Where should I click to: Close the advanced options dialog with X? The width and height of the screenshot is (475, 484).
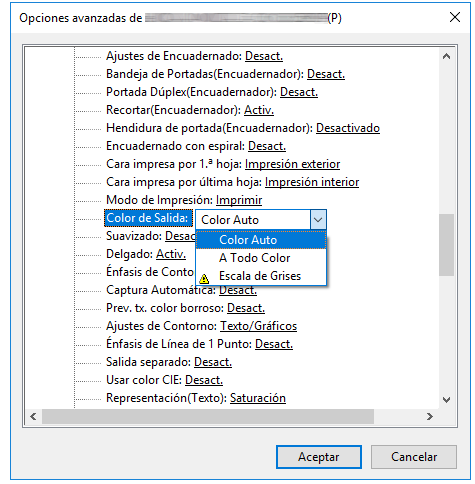tap(455, 17)
